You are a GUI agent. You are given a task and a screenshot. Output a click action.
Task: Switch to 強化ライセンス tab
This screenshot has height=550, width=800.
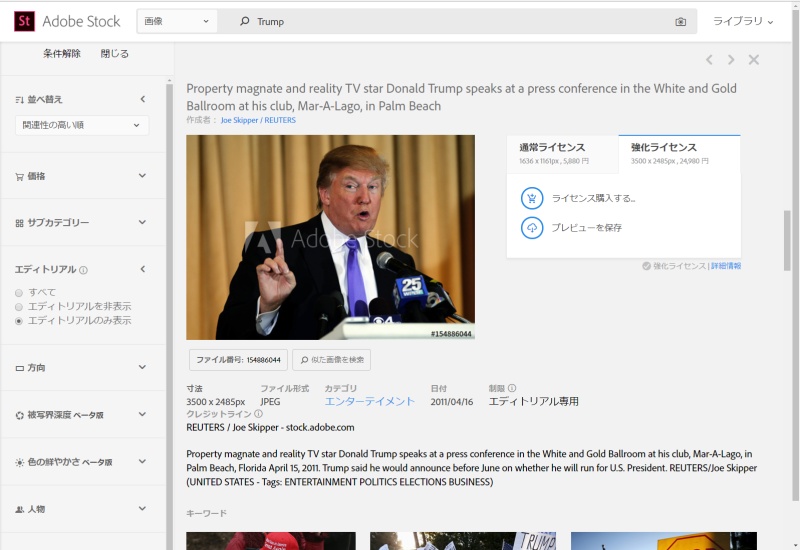click(x=679, y=154)
